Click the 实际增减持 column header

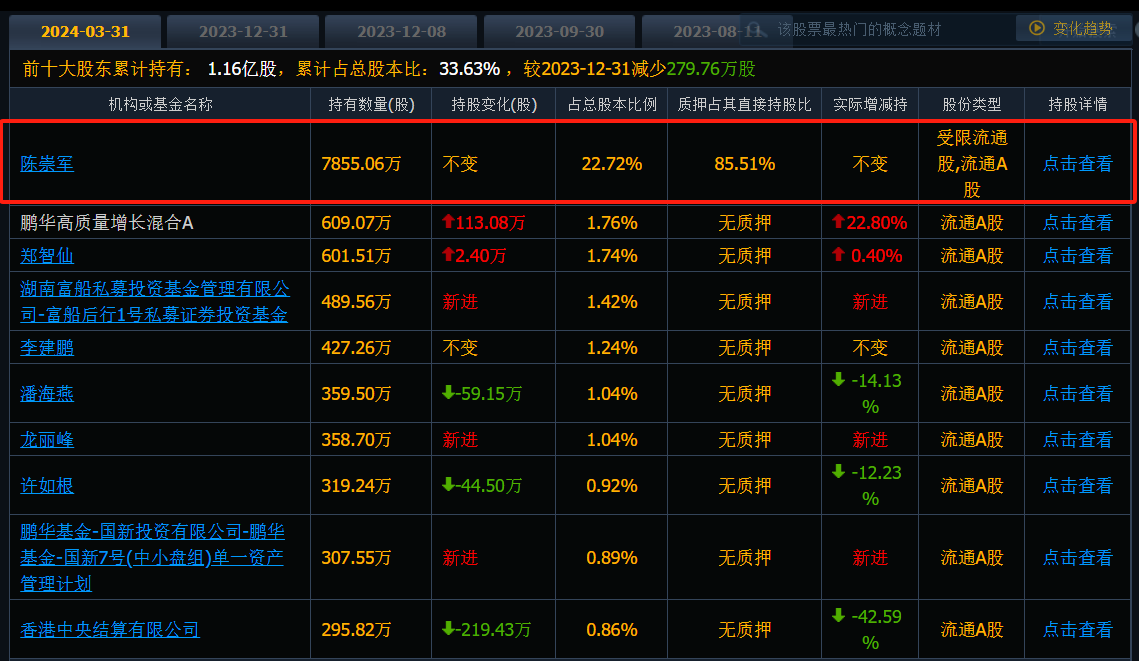click(870, 105)
